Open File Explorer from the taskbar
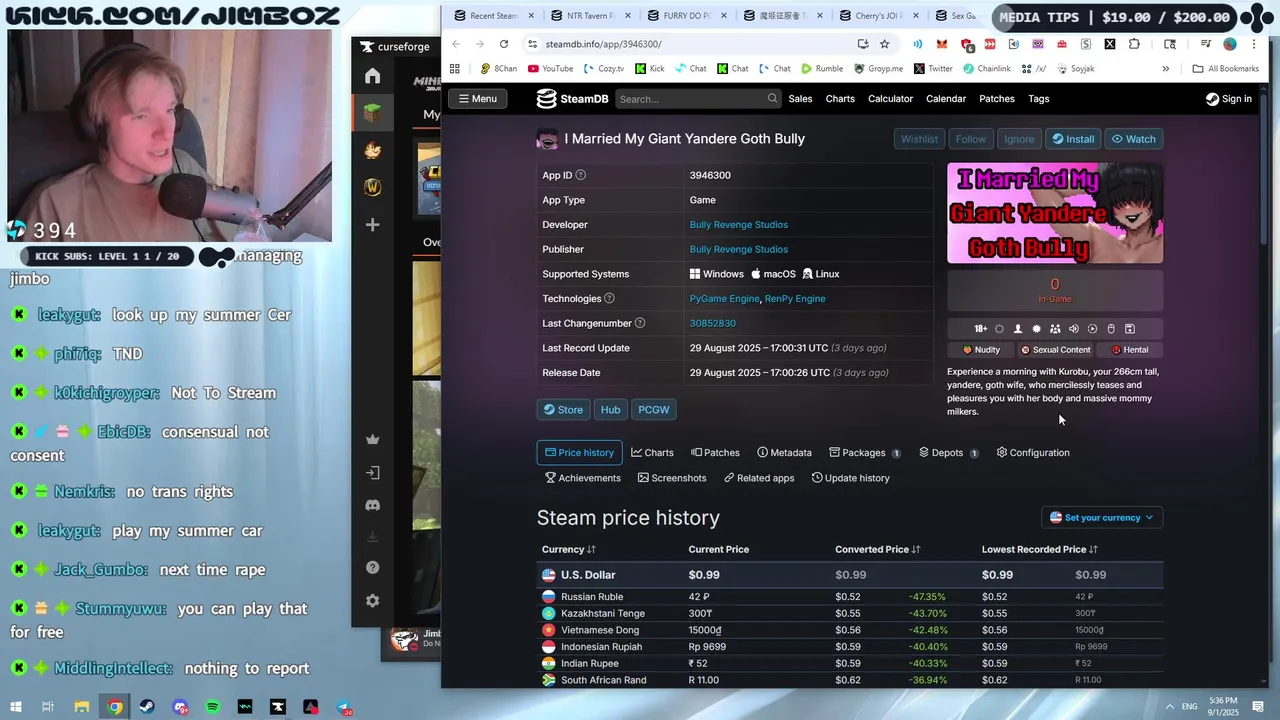Screen dimensions: 1280x720 pyautogui.click(x=82, y=707)
